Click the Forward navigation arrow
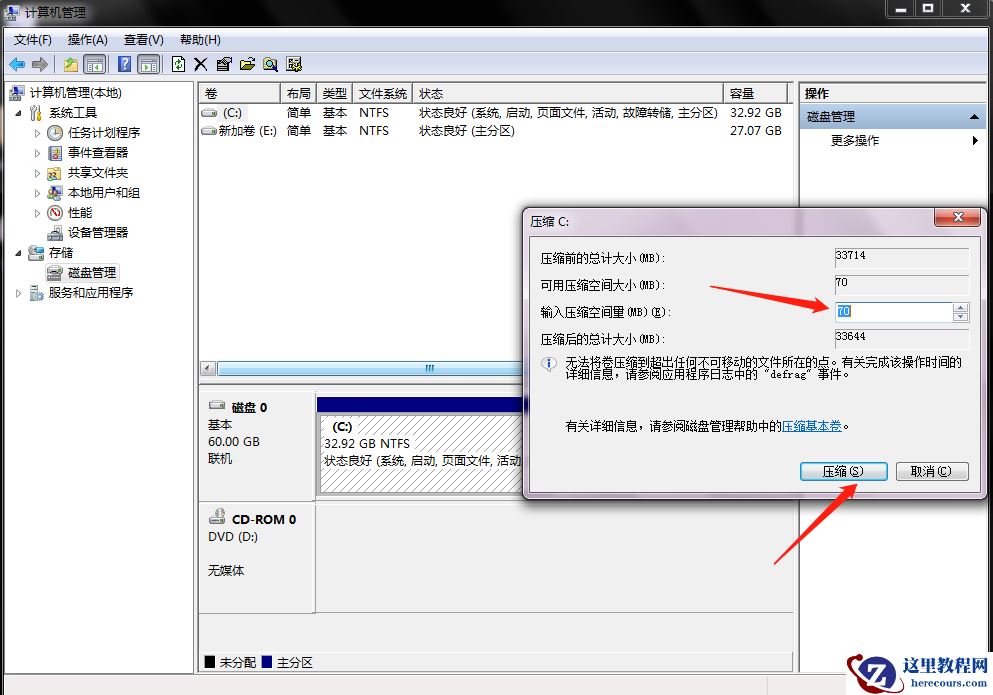The height and width of the screenshot is (695, 993). 38,63
